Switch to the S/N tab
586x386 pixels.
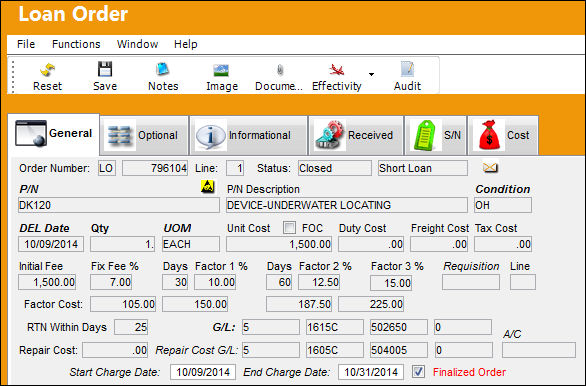click(436, 135)
